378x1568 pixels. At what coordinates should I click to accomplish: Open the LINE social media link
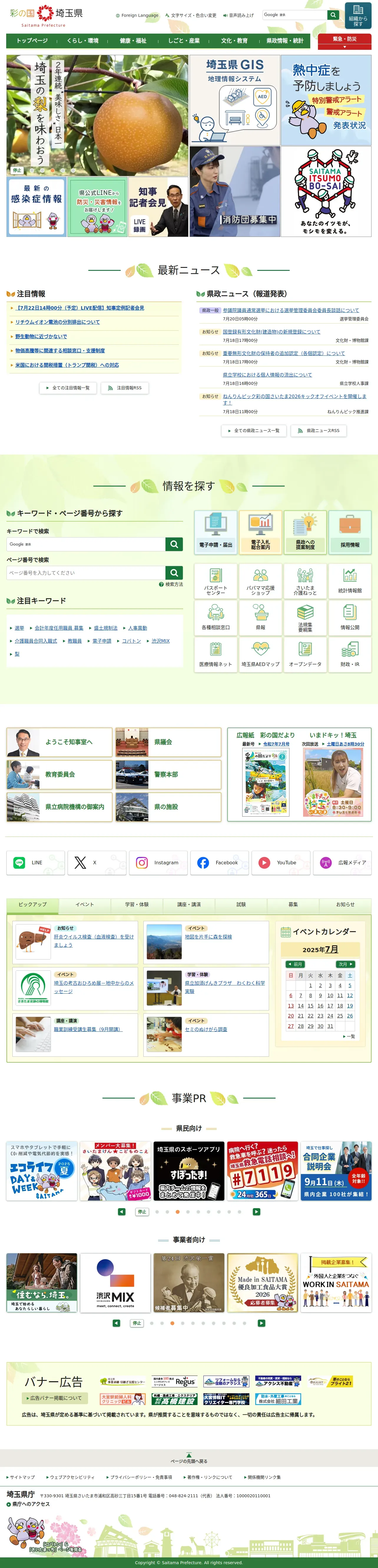[x=36, y=863]
